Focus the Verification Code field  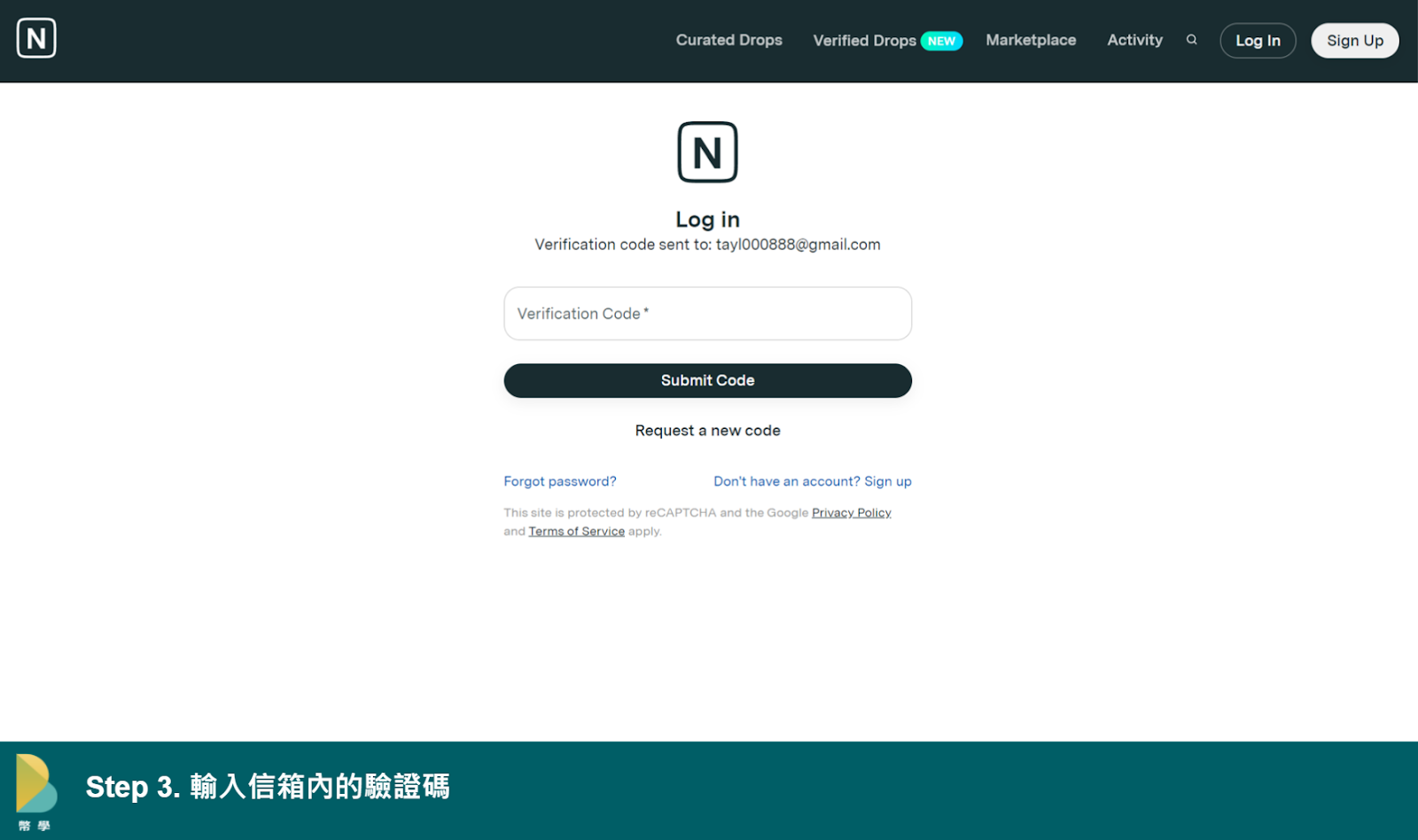[x=707, y=314]
